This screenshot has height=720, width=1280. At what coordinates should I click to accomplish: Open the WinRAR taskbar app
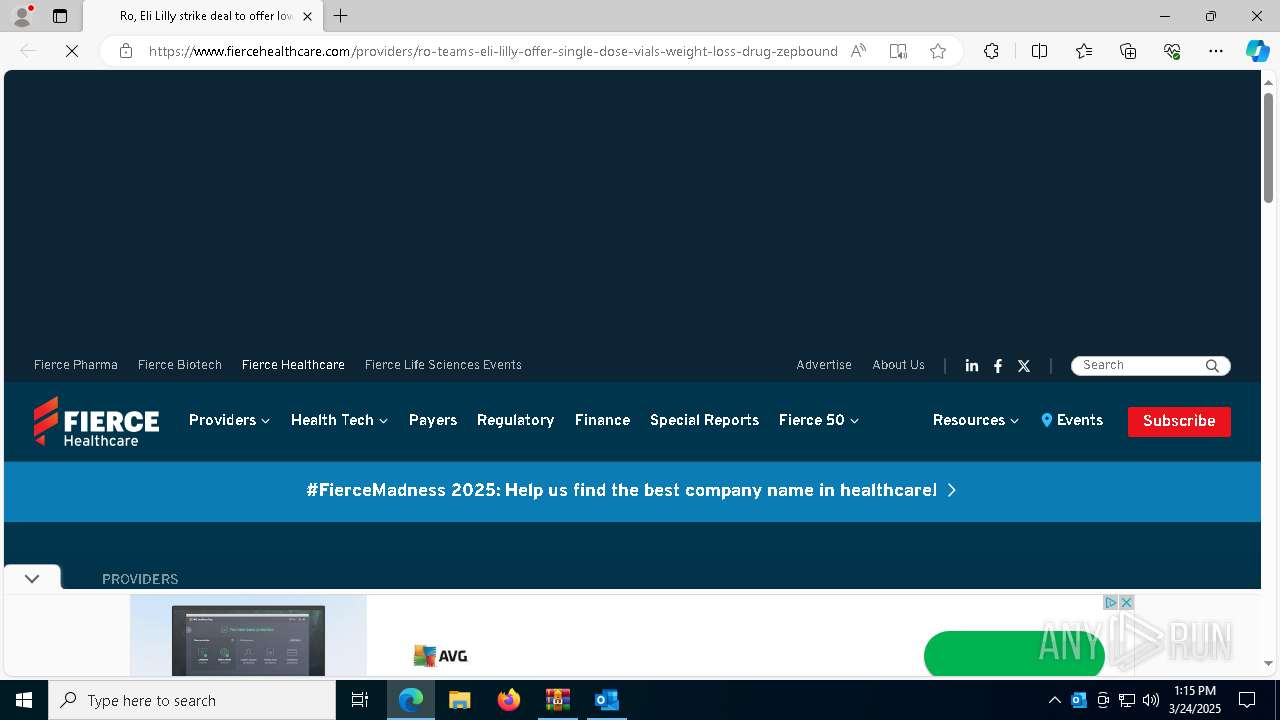pos(558,700)
